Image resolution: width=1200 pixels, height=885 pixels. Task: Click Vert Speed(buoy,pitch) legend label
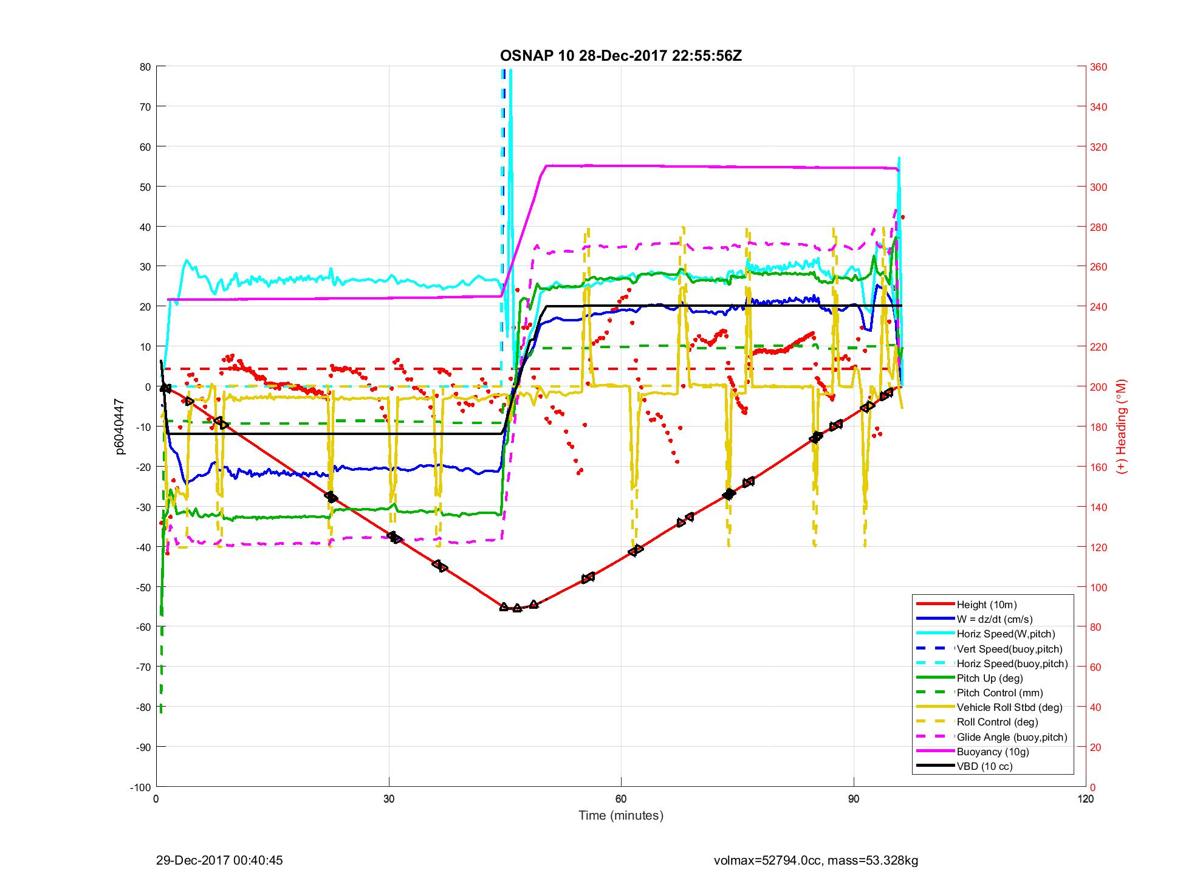pos(1010,648)
